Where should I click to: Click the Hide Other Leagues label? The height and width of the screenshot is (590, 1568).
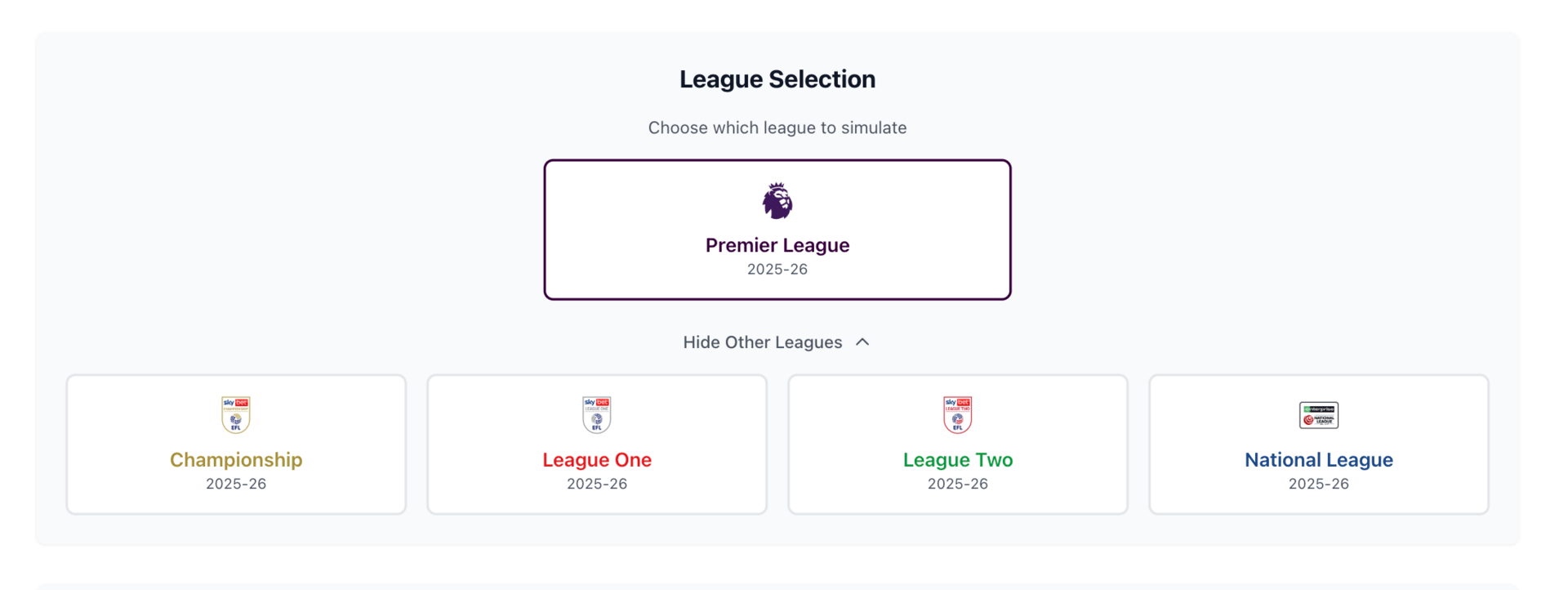pyautogui.click(x=762, y=342)
